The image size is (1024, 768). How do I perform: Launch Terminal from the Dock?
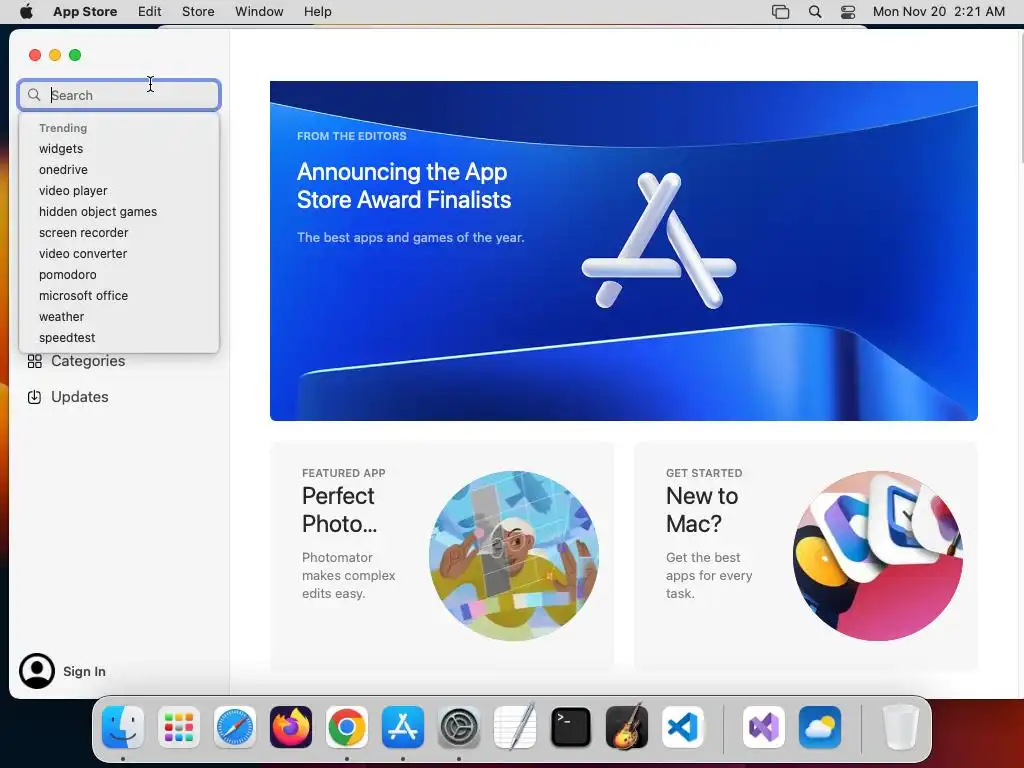pos(571,727)
